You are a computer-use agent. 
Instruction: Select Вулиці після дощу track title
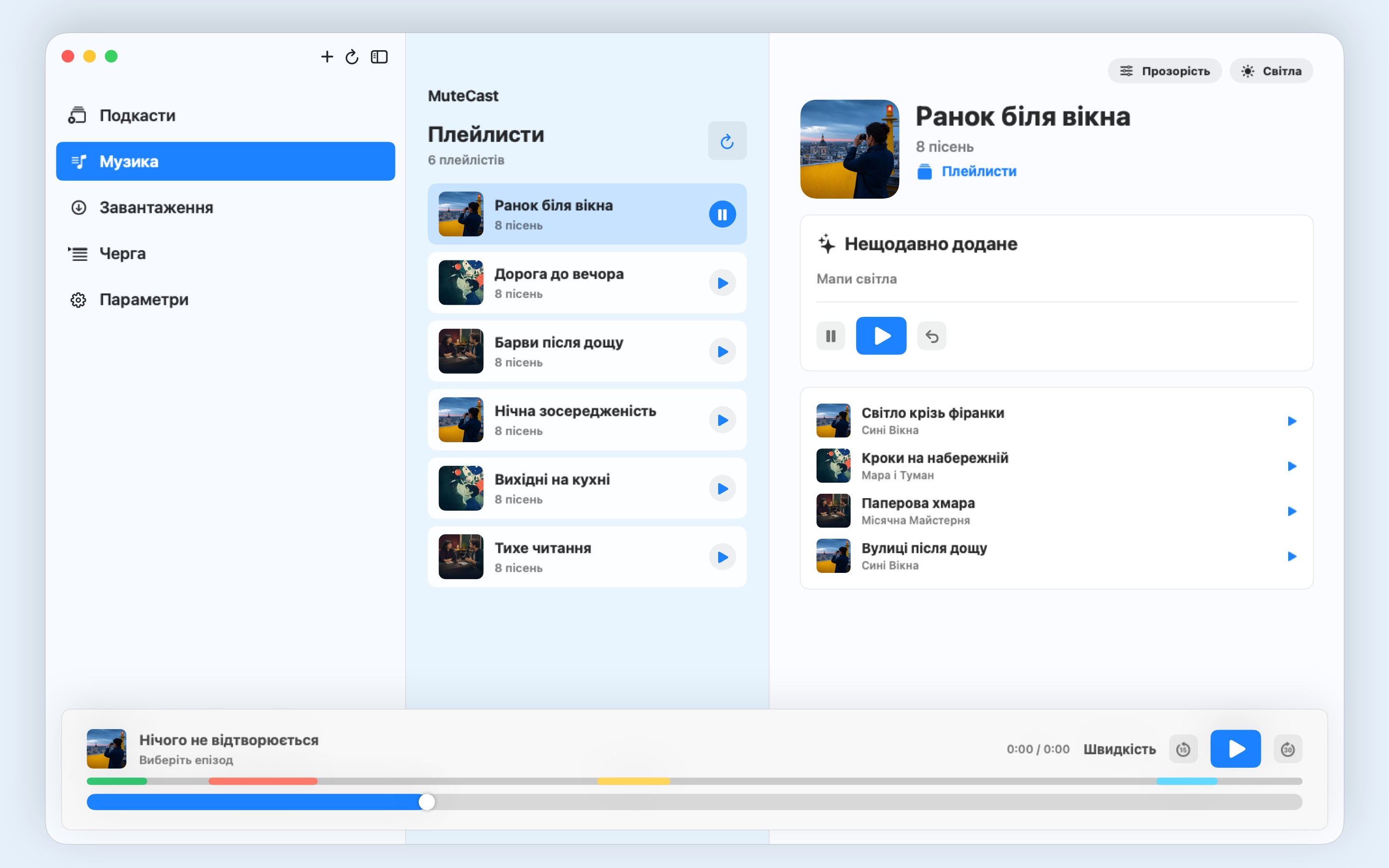924,548
